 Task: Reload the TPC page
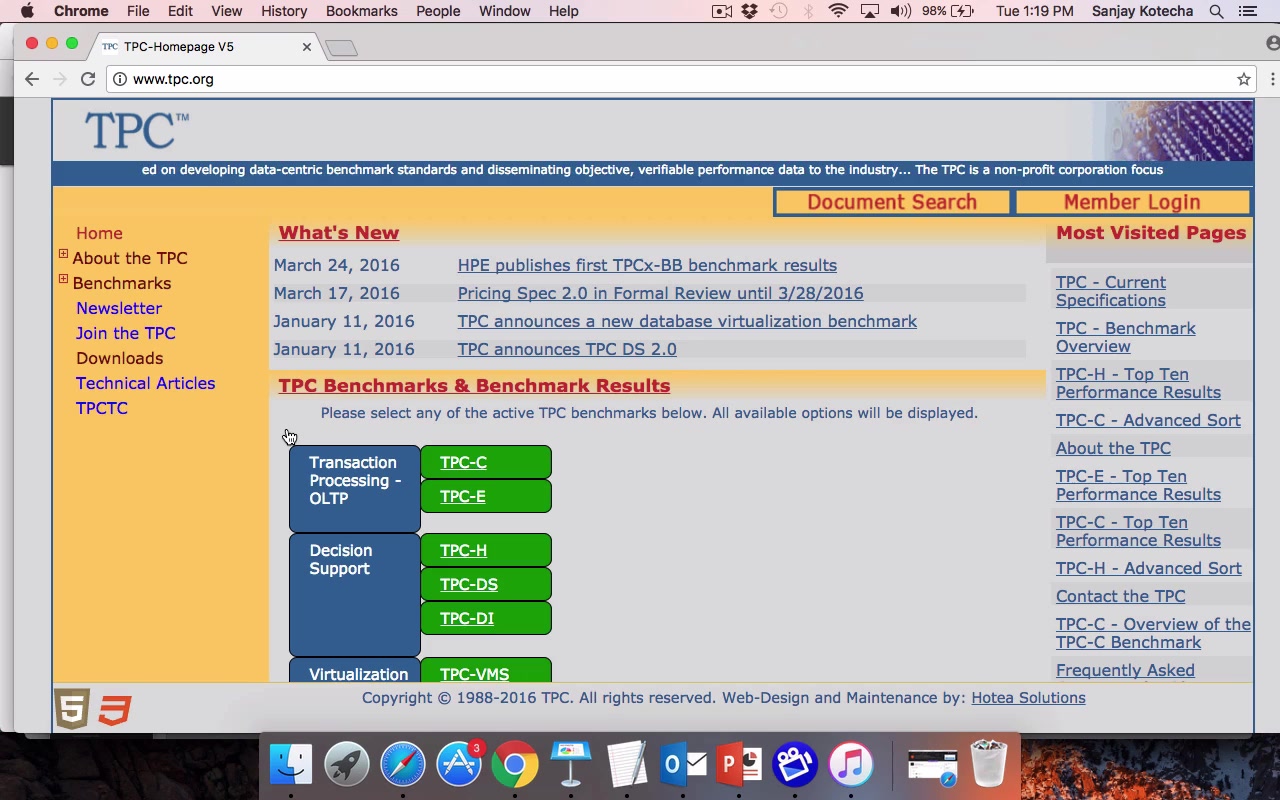pos(88,79)
